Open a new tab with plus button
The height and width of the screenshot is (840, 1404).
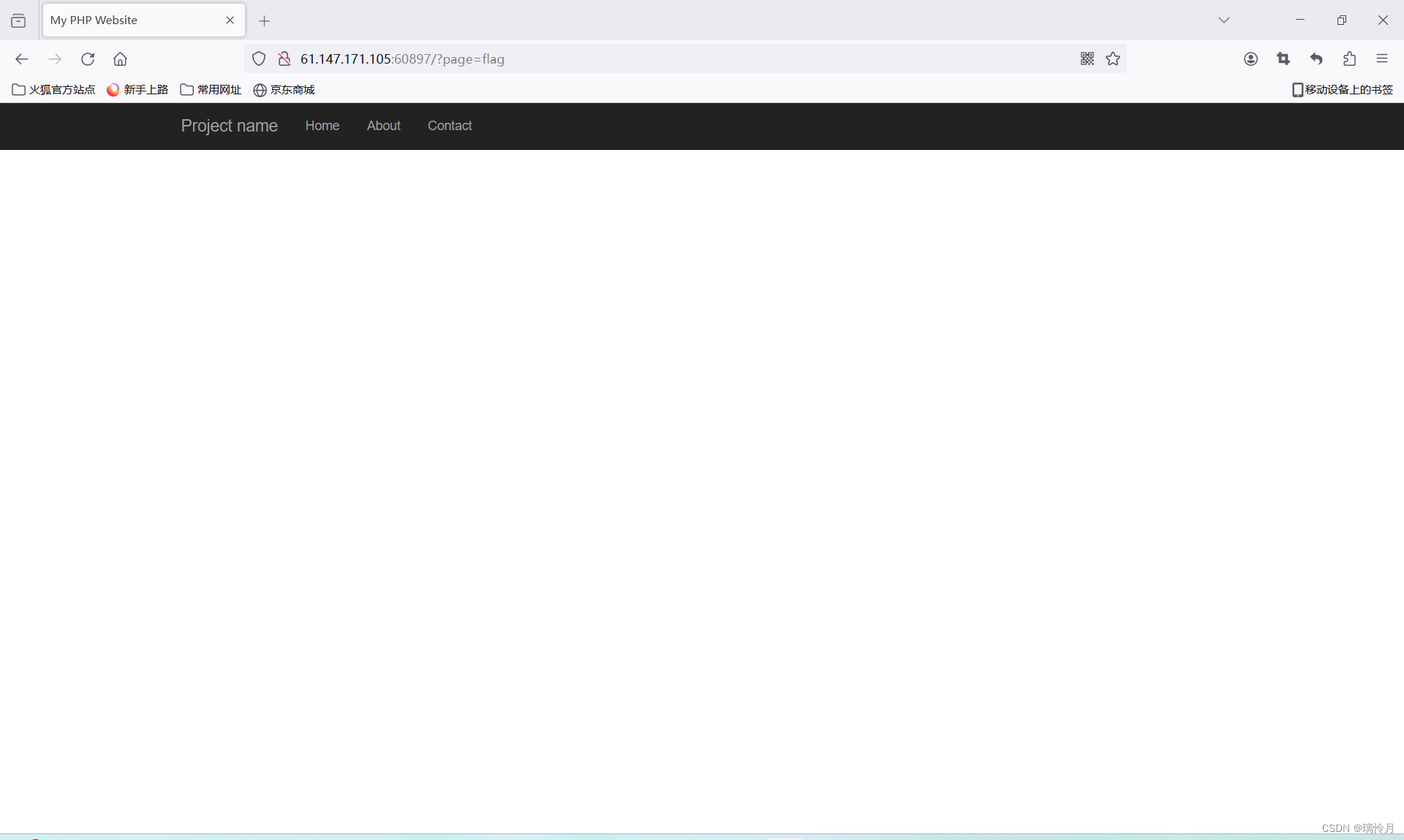265,21
